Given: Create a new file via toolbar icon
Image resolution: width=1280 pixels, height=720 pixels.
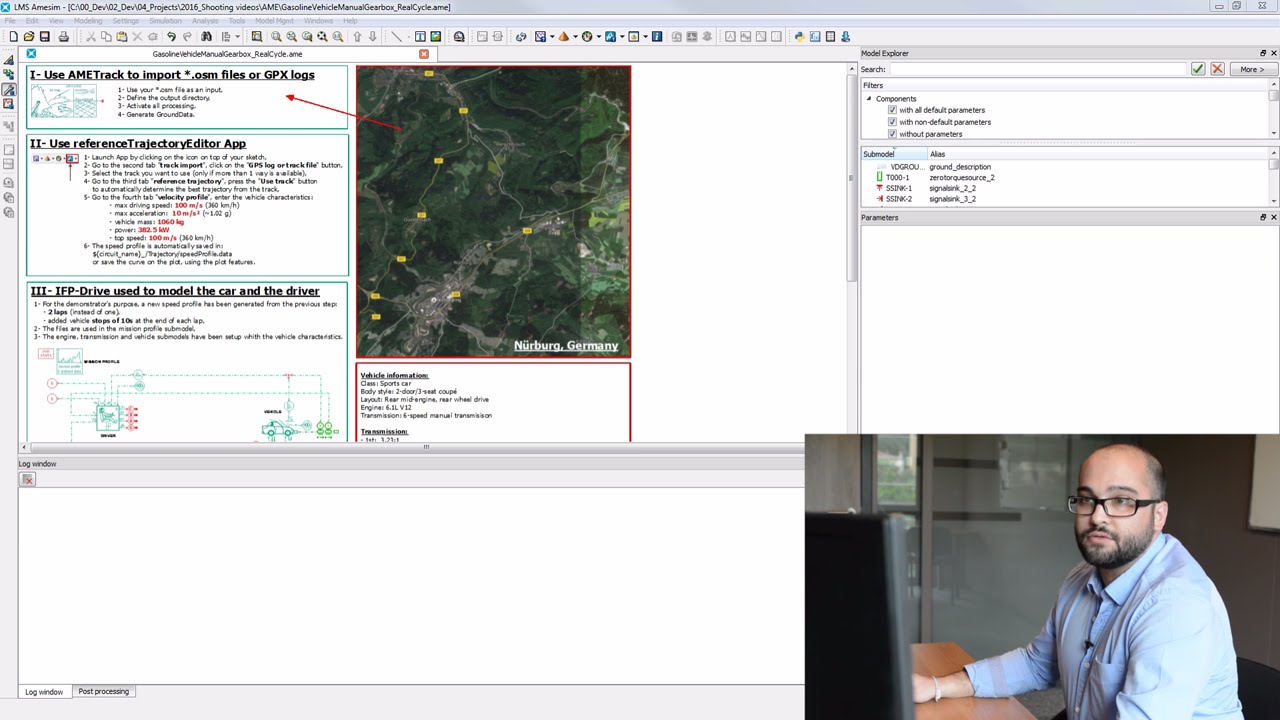Looking at the screenshot, I should click(13, 36).
